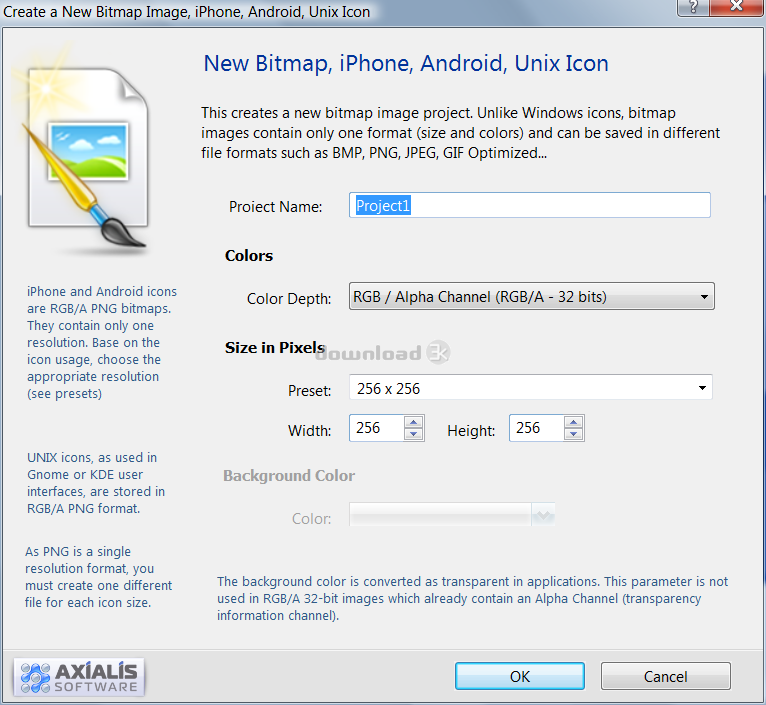Click the Height value field
The width and height of the screenshot is (766, 705).
pos(536,428)
